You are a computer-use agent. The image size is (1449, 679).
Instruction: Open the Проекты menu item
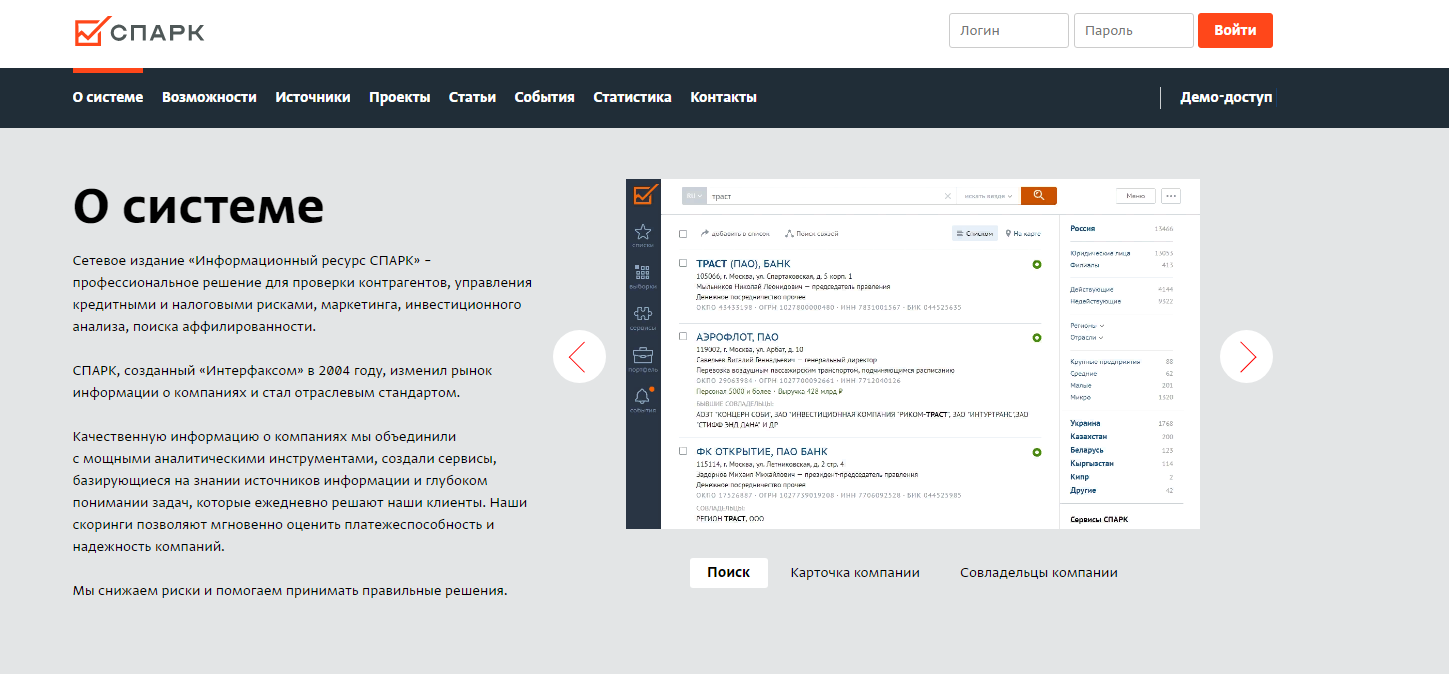(x=400, y=97)
